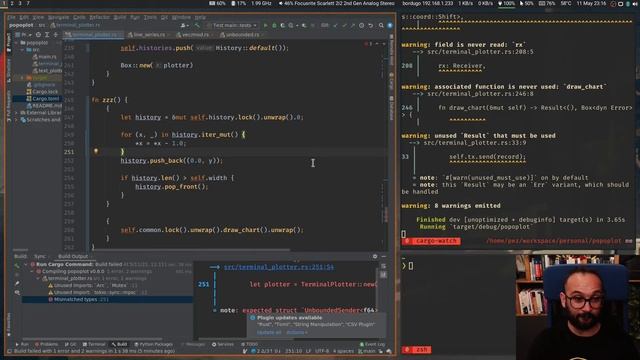The width and height of the screenshot is (640, 360).
Task: Show Git history clock icon
Action: pos(361,25)
